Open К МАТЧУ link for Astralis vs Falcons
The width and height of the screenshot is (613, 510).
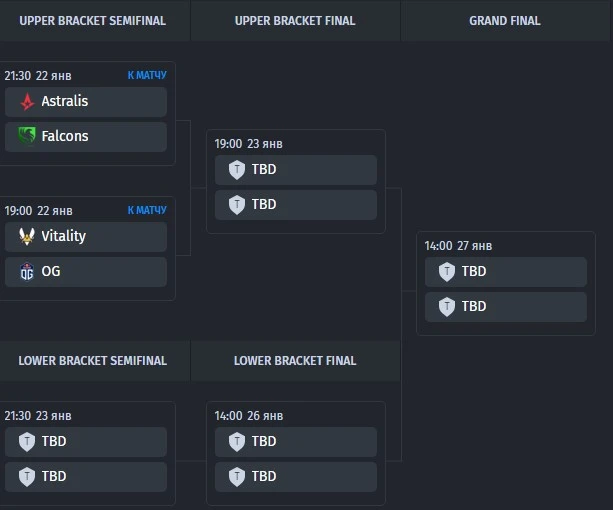(147, 75)
